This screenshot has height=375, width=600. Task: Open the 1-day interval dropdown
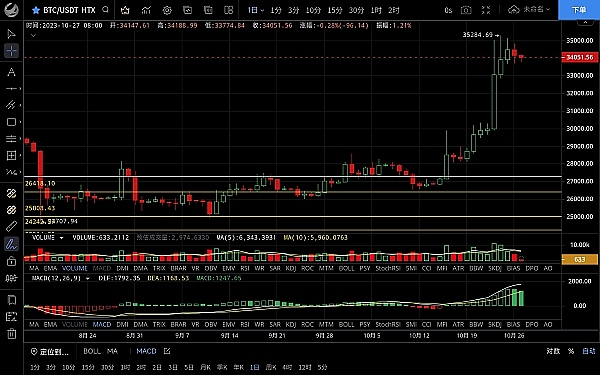256,10
